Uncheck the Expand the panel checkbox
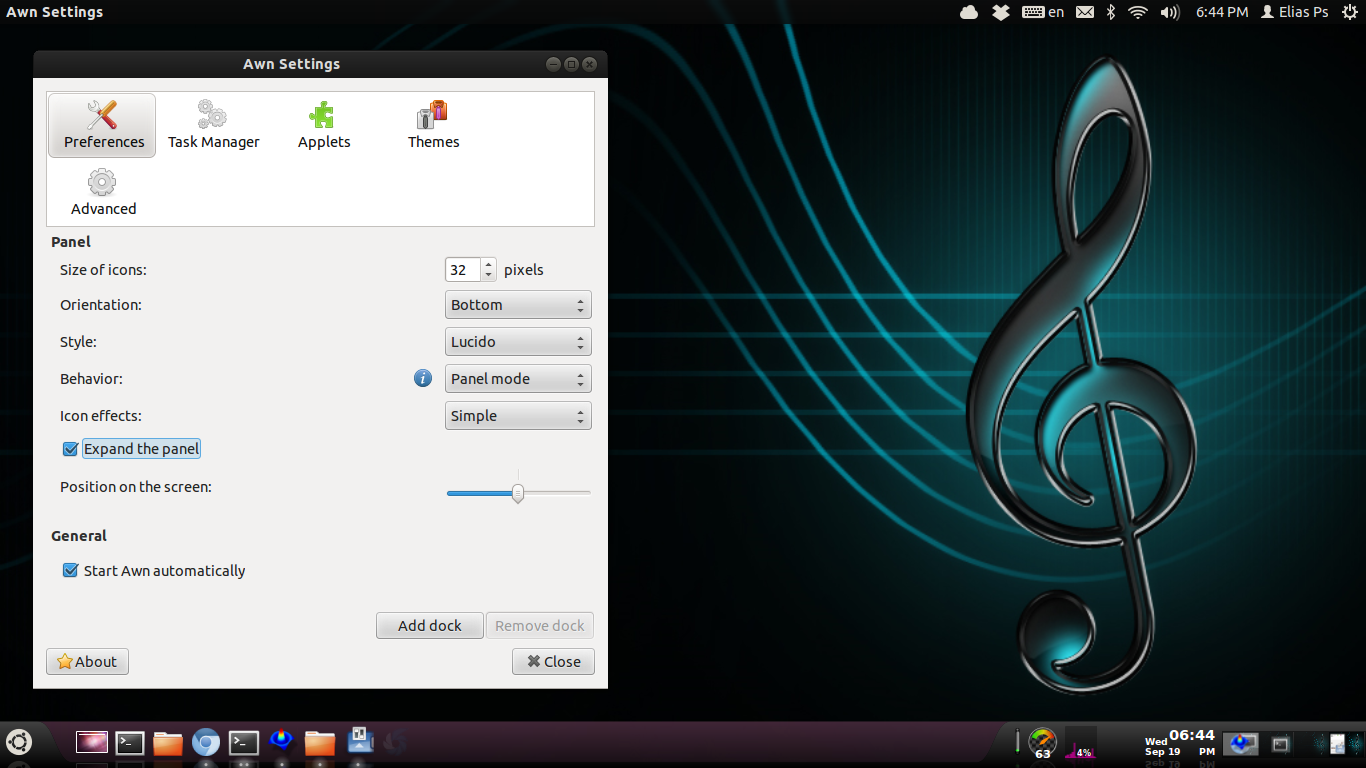The width and height of the screenshot is (1366, 768). coord(70,449)
